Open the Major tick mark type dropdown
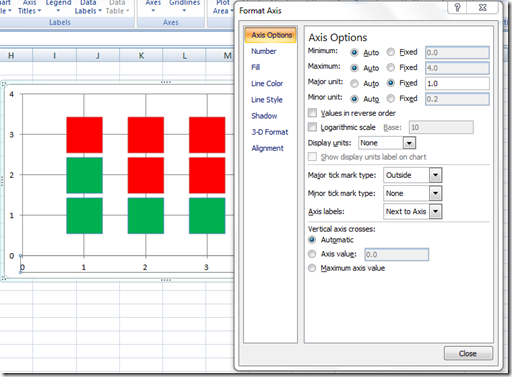The height and width of the screenshot is (377, 512). (435, 175)
